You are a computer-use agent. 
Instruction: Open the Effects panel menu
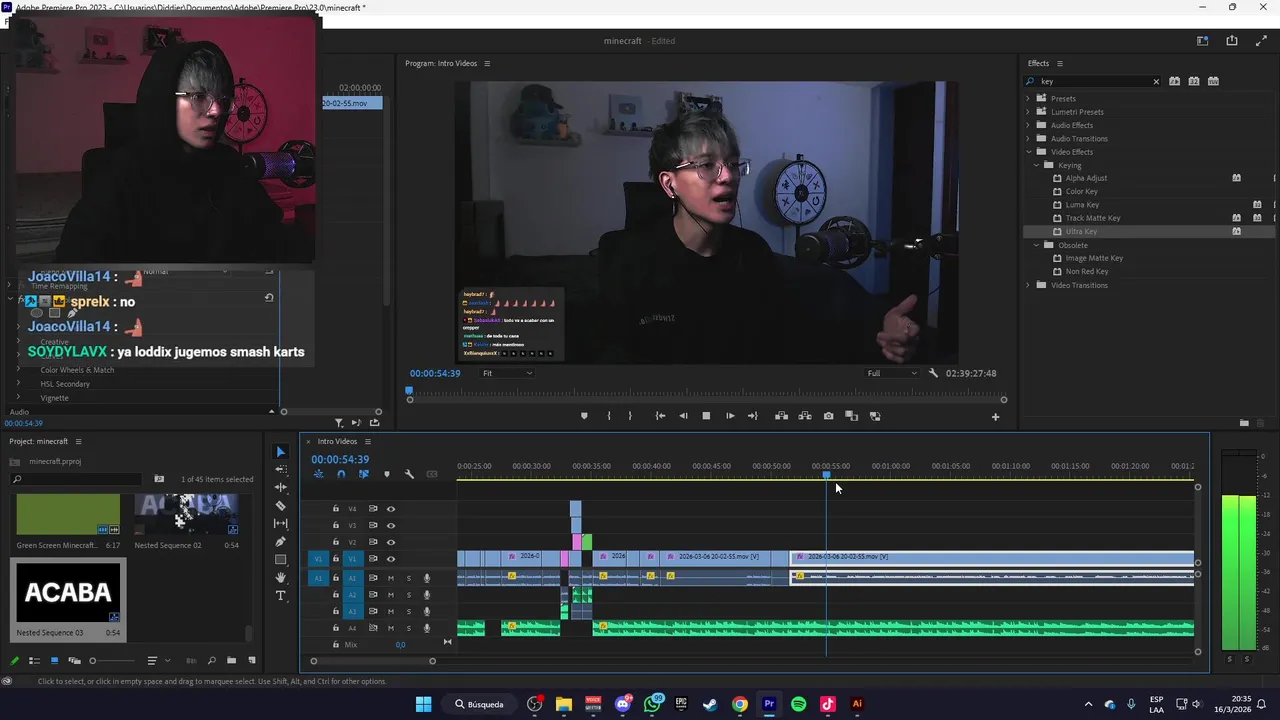click(1060, 63)
